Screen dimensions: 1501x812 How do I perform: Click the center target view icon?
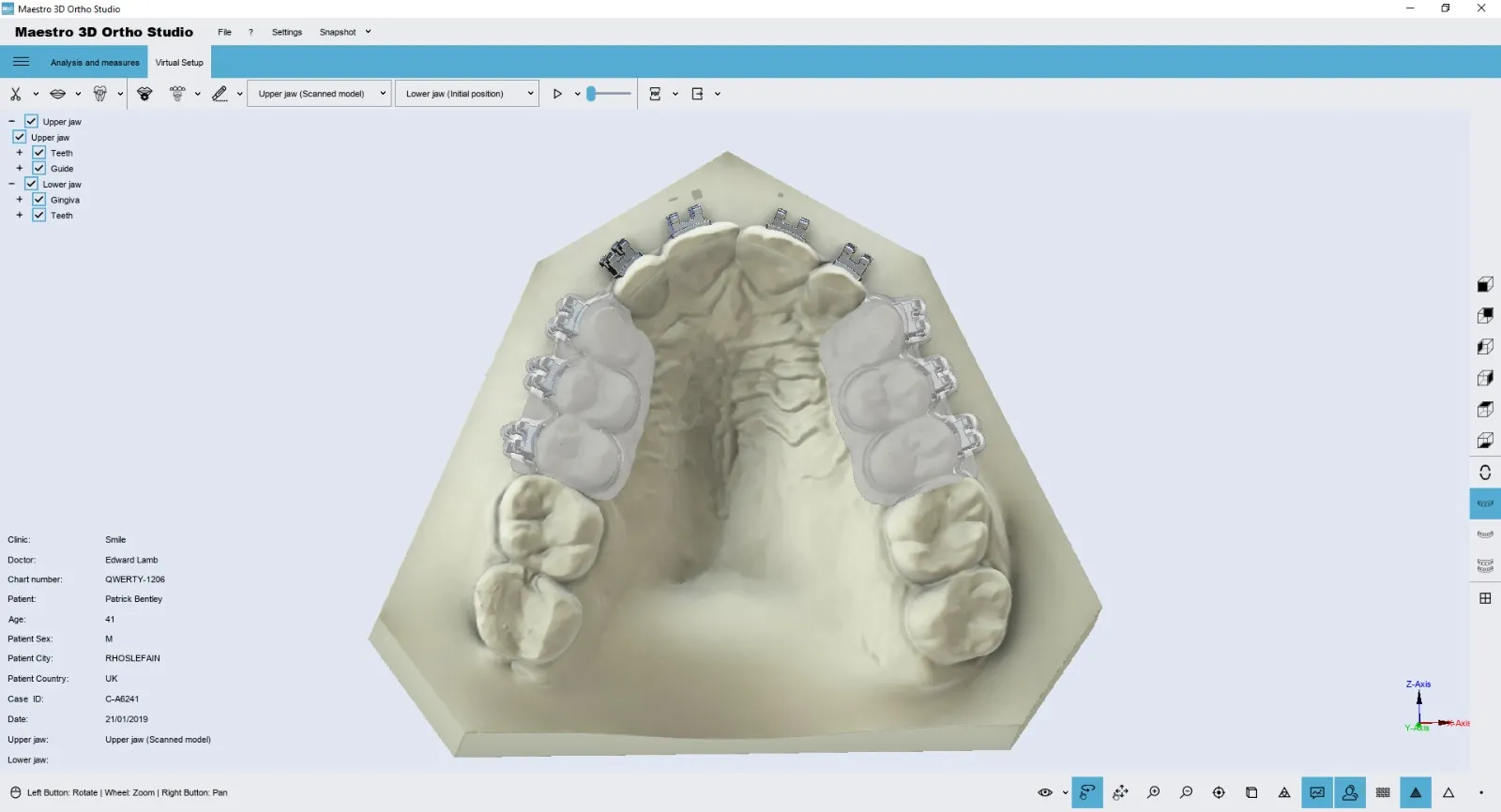click(x=1219, y=793)
